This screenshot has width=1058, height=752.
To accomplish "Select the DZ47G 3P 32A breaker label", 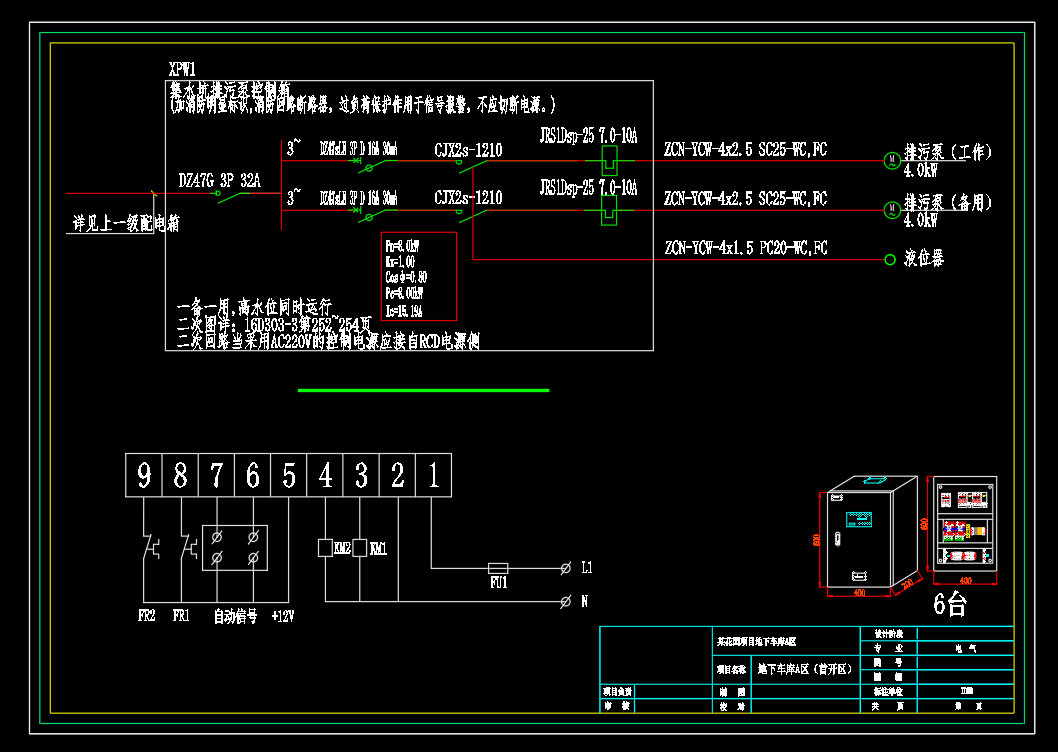I will (x=219, y=181).
